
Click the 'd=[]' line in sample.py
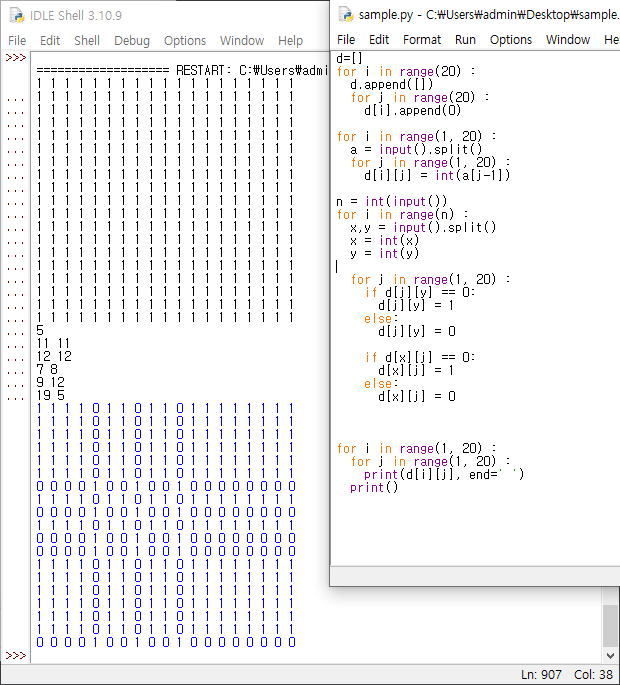[x=350, y=58]
